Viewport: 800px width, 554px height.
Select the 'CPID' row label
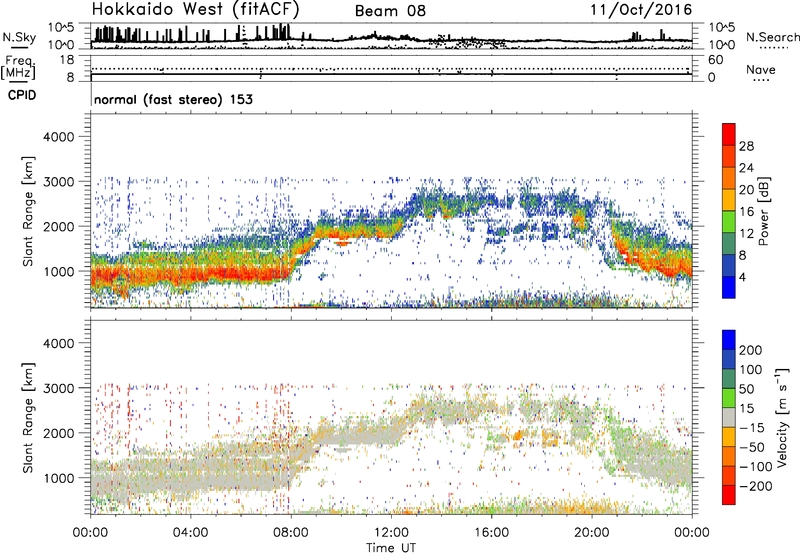[x=22, y=95]
